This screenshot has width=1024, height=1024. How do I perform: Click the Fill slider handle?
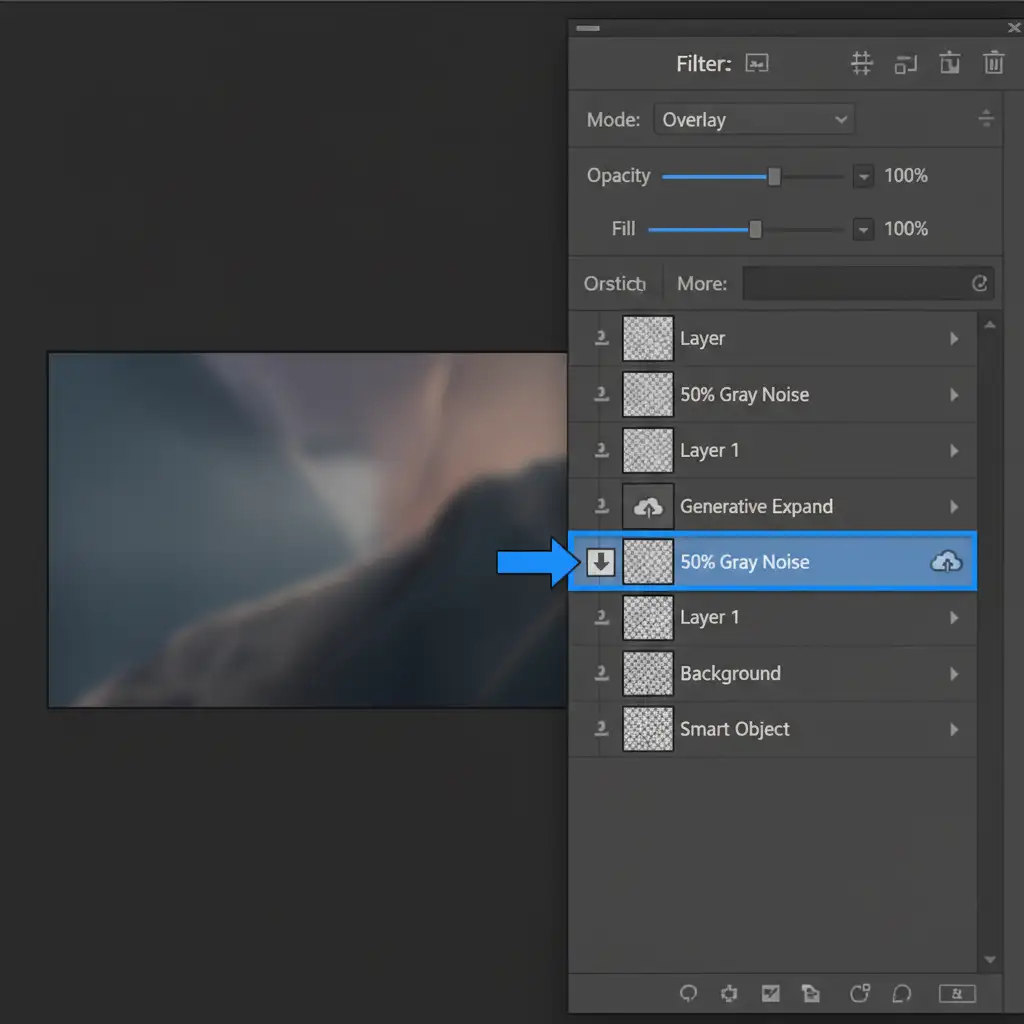[x=755, y=229]
